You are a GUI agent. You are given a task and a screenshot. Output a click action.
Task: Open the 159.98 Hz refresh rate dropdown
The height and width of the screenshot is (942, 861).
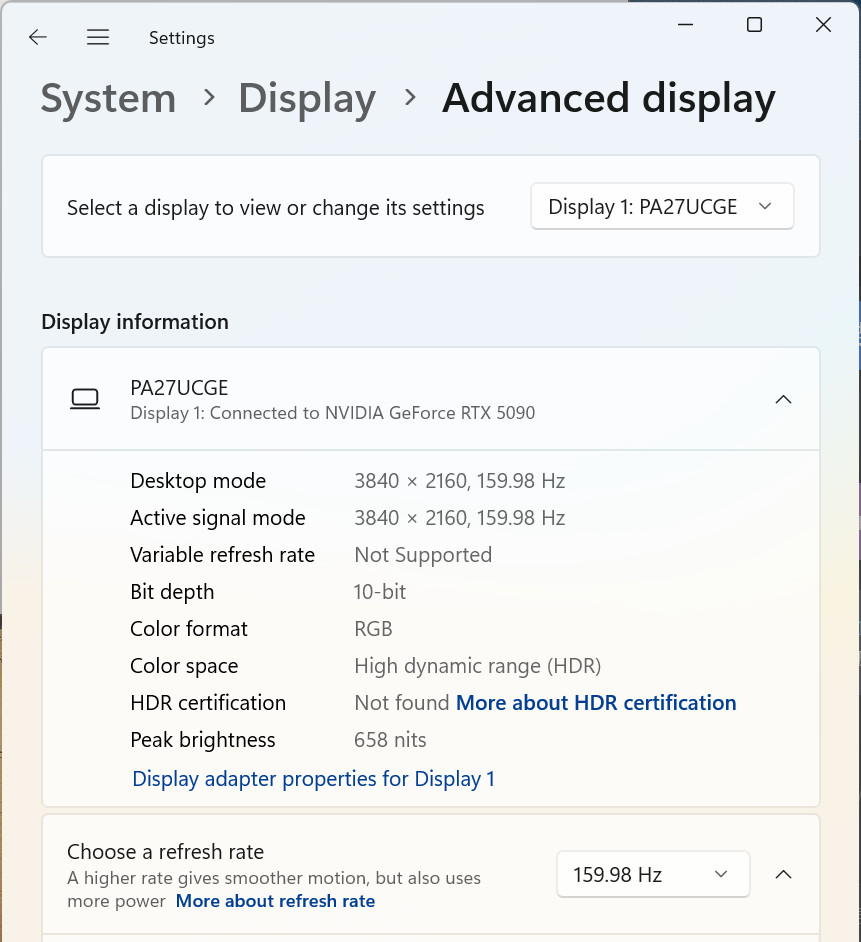point(653,874)
